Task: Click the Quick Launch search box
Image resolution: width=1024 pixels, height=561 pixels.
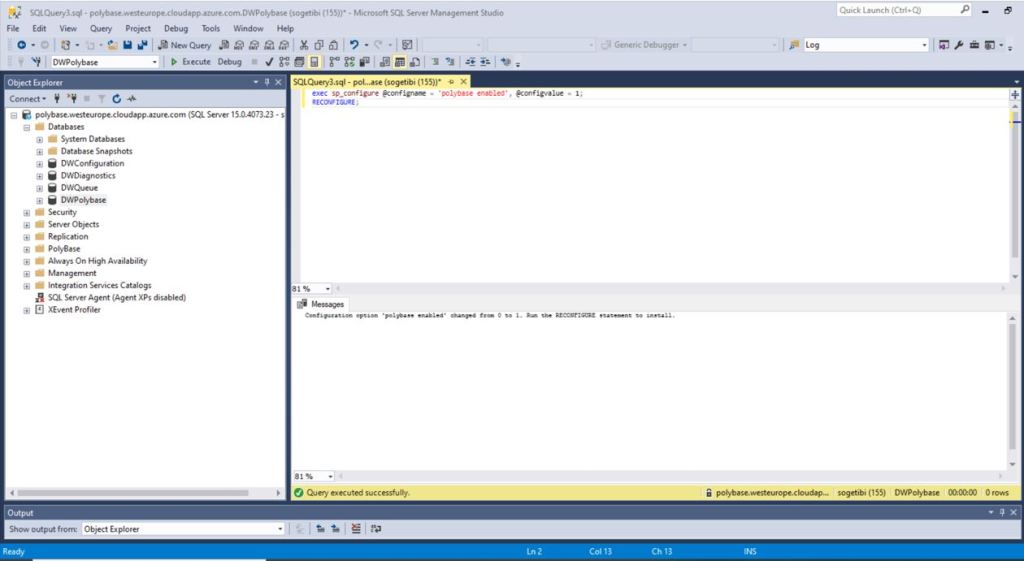Action: (x=895, y=10)
